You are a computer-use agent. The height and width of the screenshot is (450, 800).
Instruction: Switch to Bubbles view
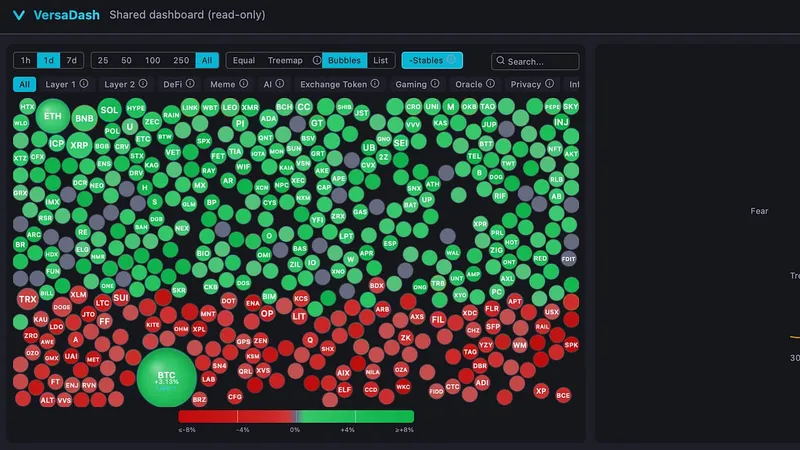[x=344, y=60]
